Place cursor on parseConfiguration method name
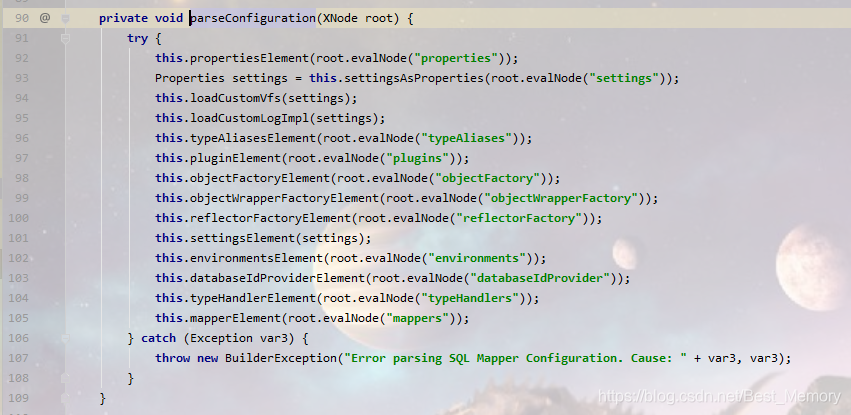Image resolution: width=851 pixels, height=415 pixels. [x=253, y=18]
